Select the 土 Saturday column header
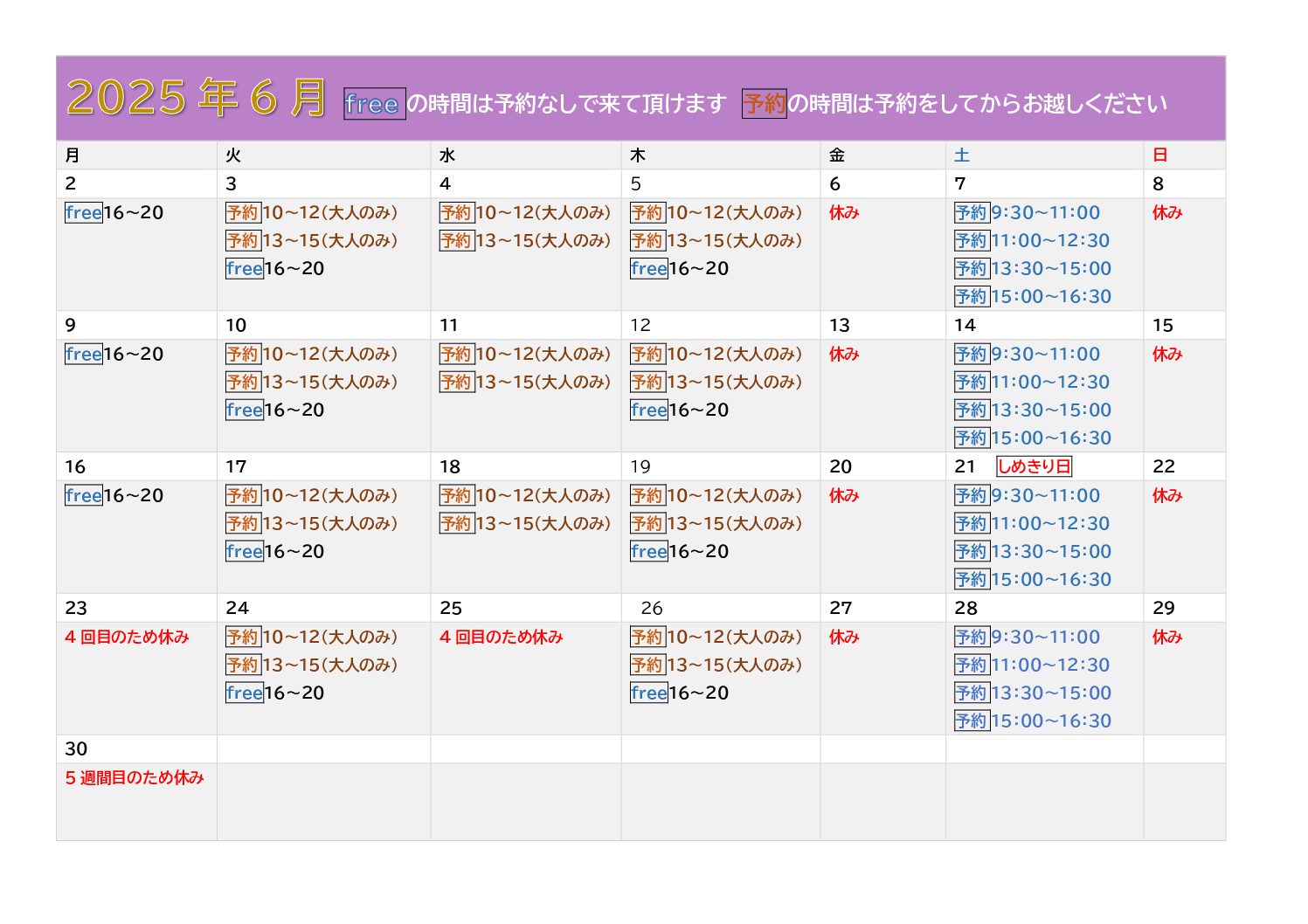Image resolution: width=1308 pixels, height=924 pixels. (x=962, y=155)
